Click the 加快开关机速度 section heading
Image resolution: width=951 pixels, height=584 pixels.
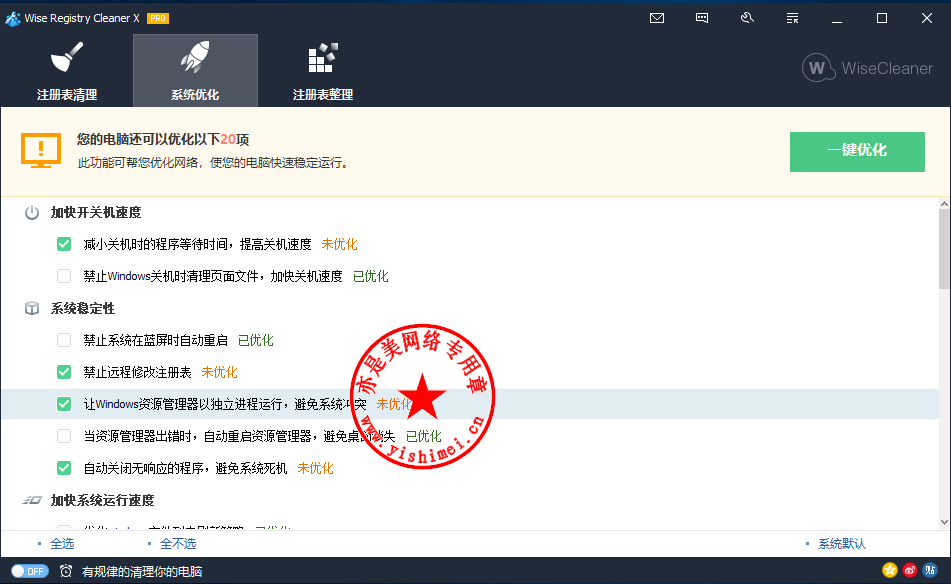coord(96,212)
